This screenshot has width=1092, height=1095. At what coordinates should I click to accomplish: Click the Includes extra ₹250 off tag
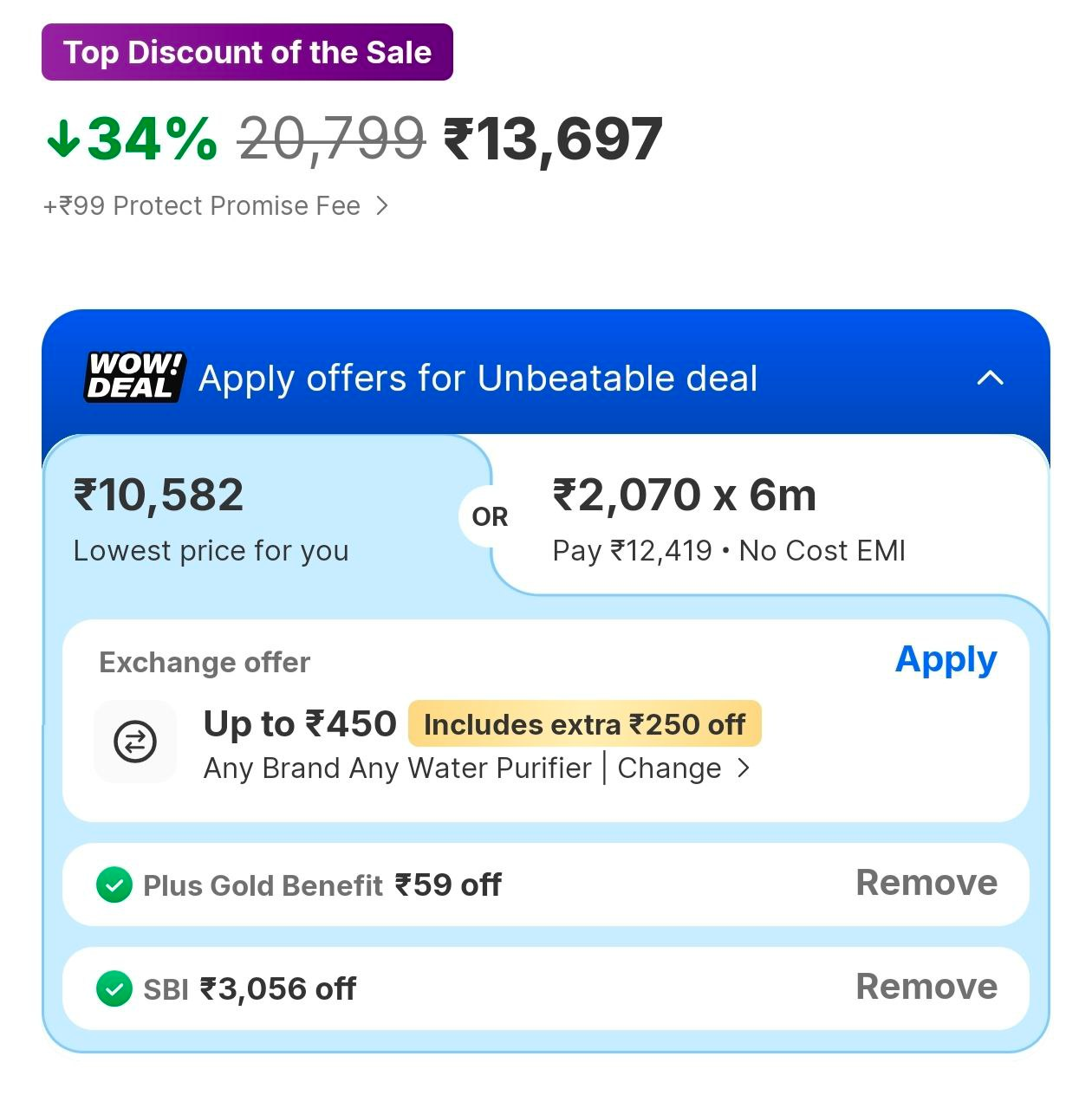point(584,724)
